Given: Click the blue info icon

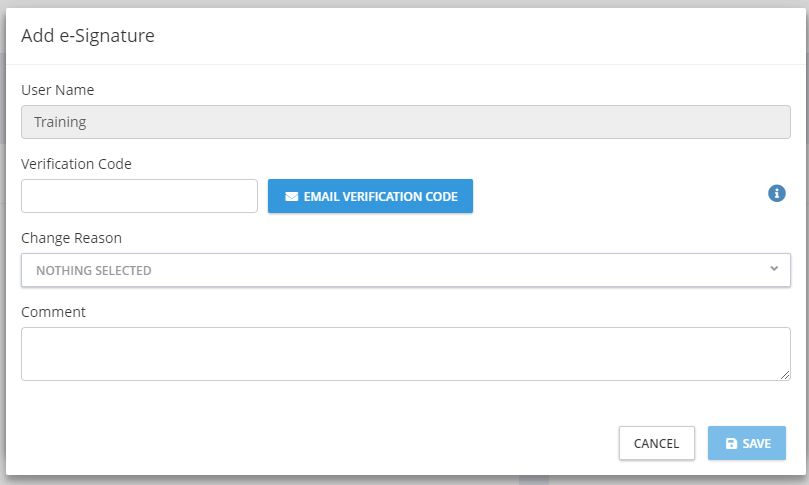Looking at the screenshot, I should click(x=776, y=193).
